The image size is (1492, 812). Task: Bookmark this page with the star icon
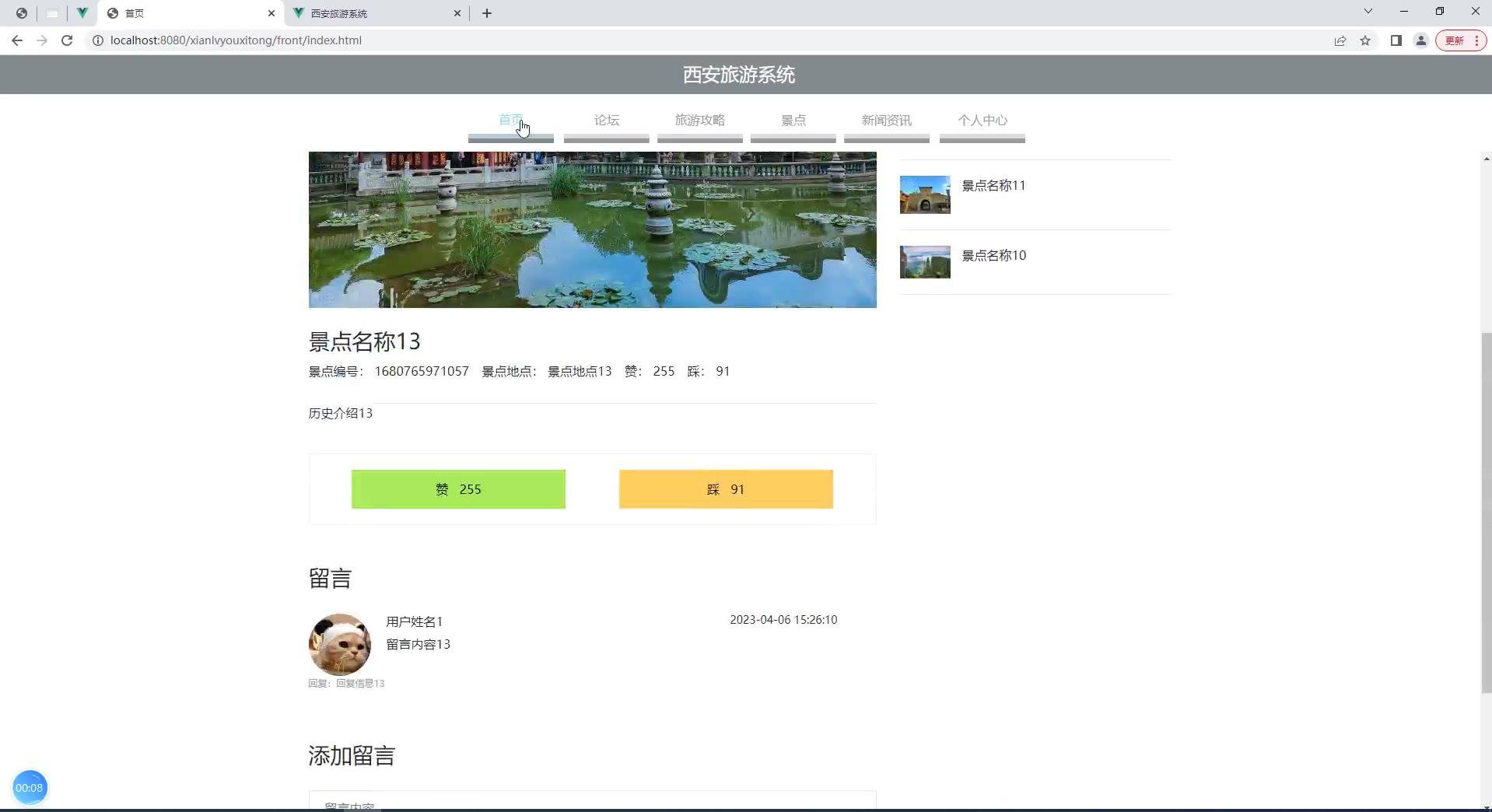1365,40
